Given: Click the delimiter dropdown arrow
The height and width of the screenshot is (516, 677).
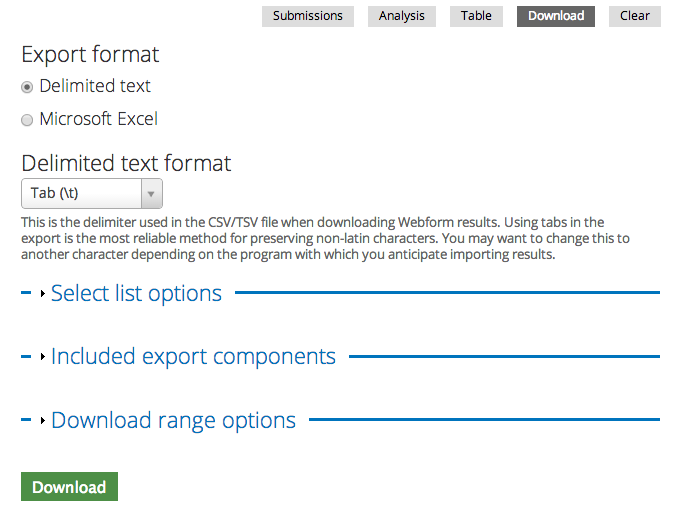Looking at the screenshot, I should [x=151, y=194].
